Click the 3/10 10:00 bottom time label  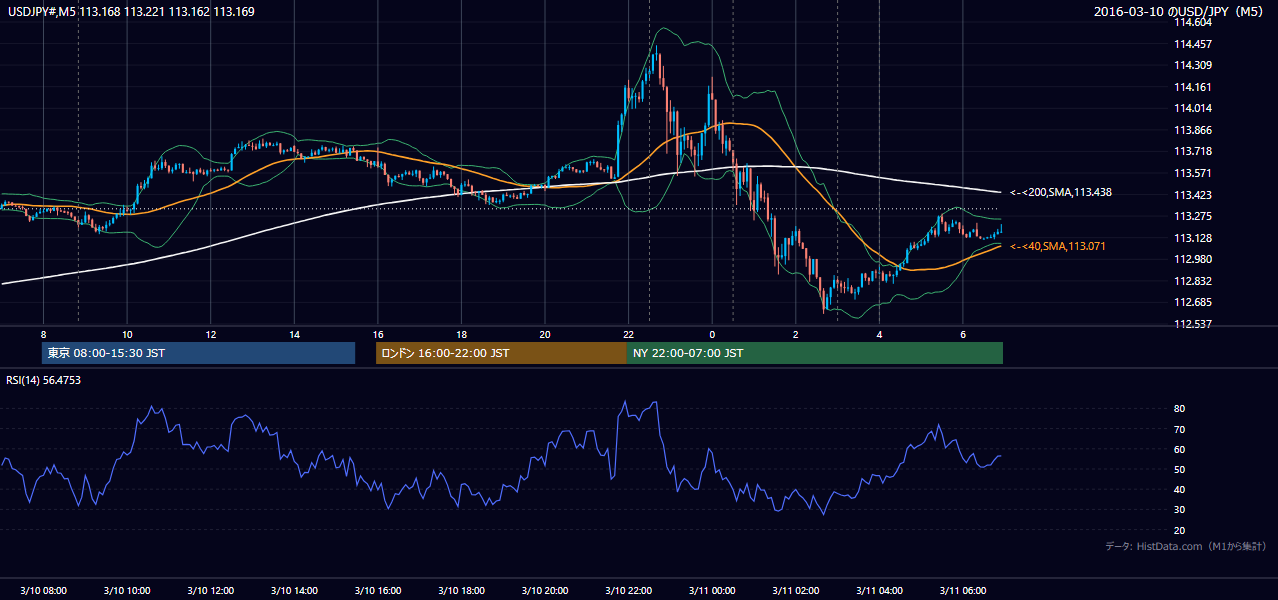126,591
